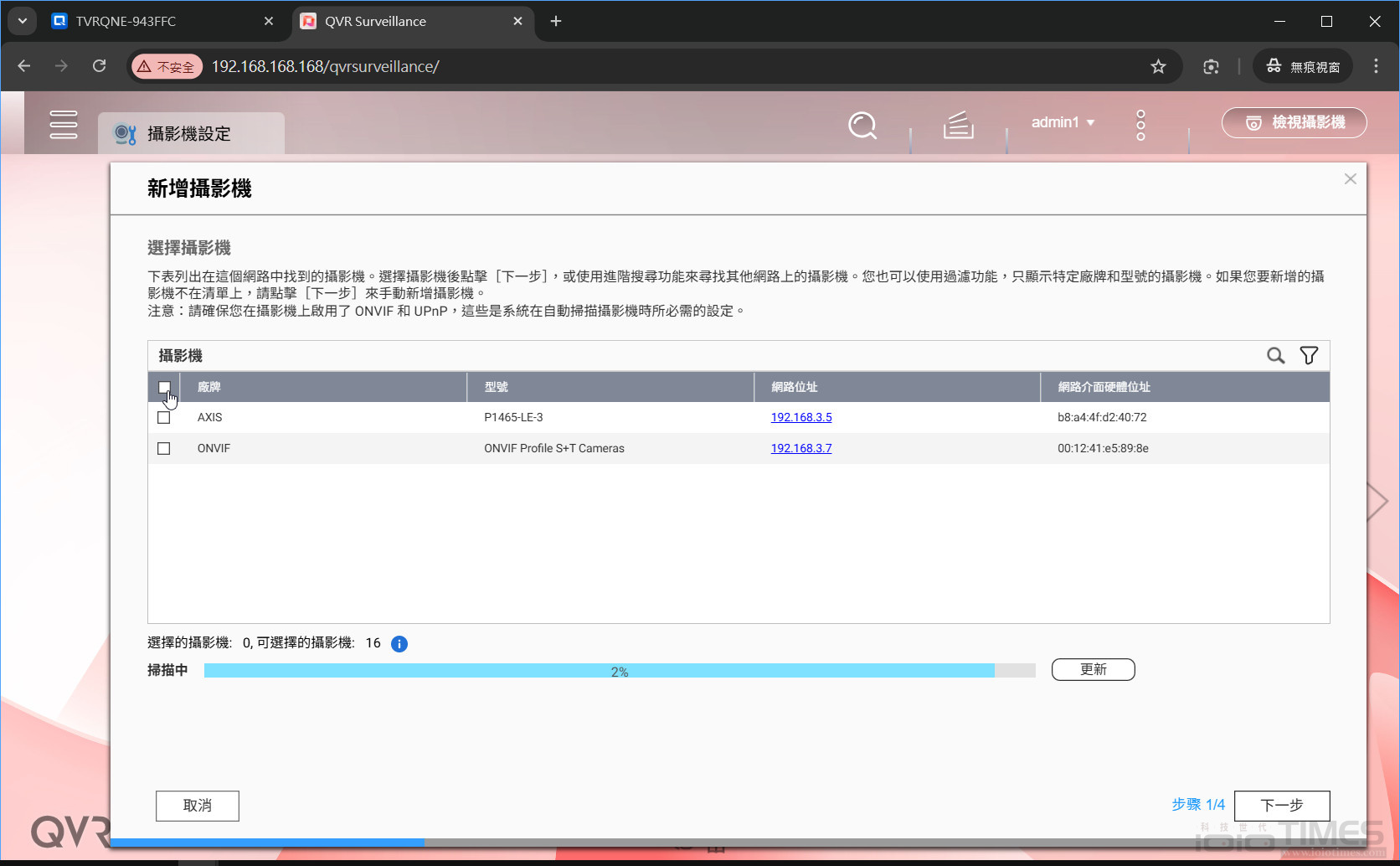This screenshot has height=866, width=1400.
Task: Select the AXIS P1465-LE-3 camera checkbox
Action: click(164, 416)
